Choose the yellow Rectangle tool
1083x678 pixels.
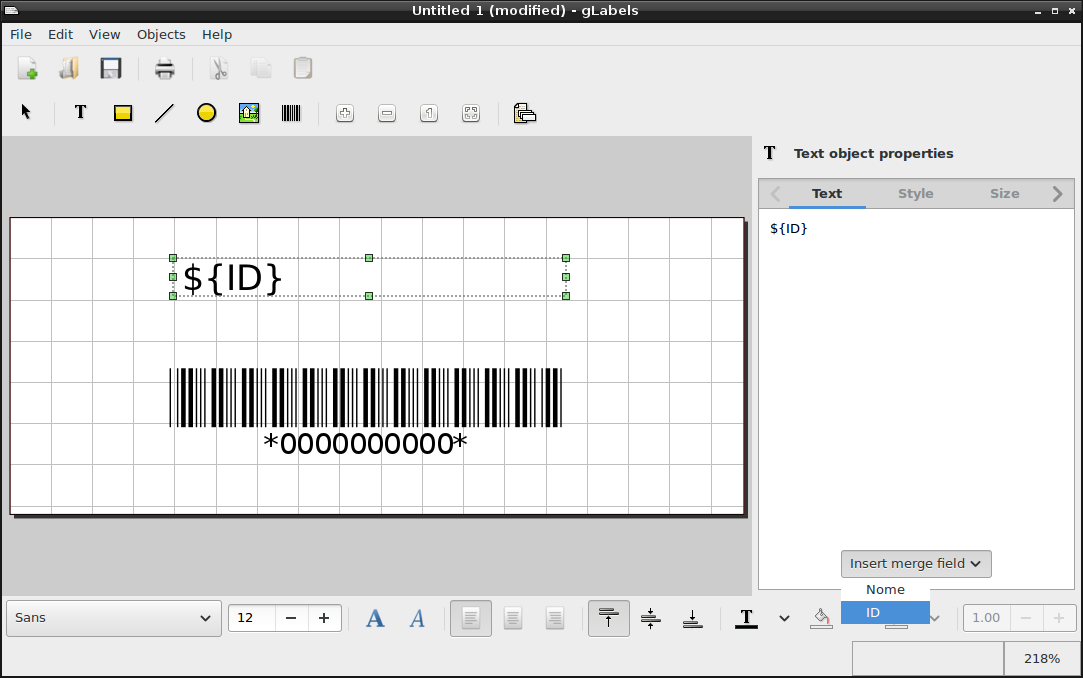tap(123, 113)
